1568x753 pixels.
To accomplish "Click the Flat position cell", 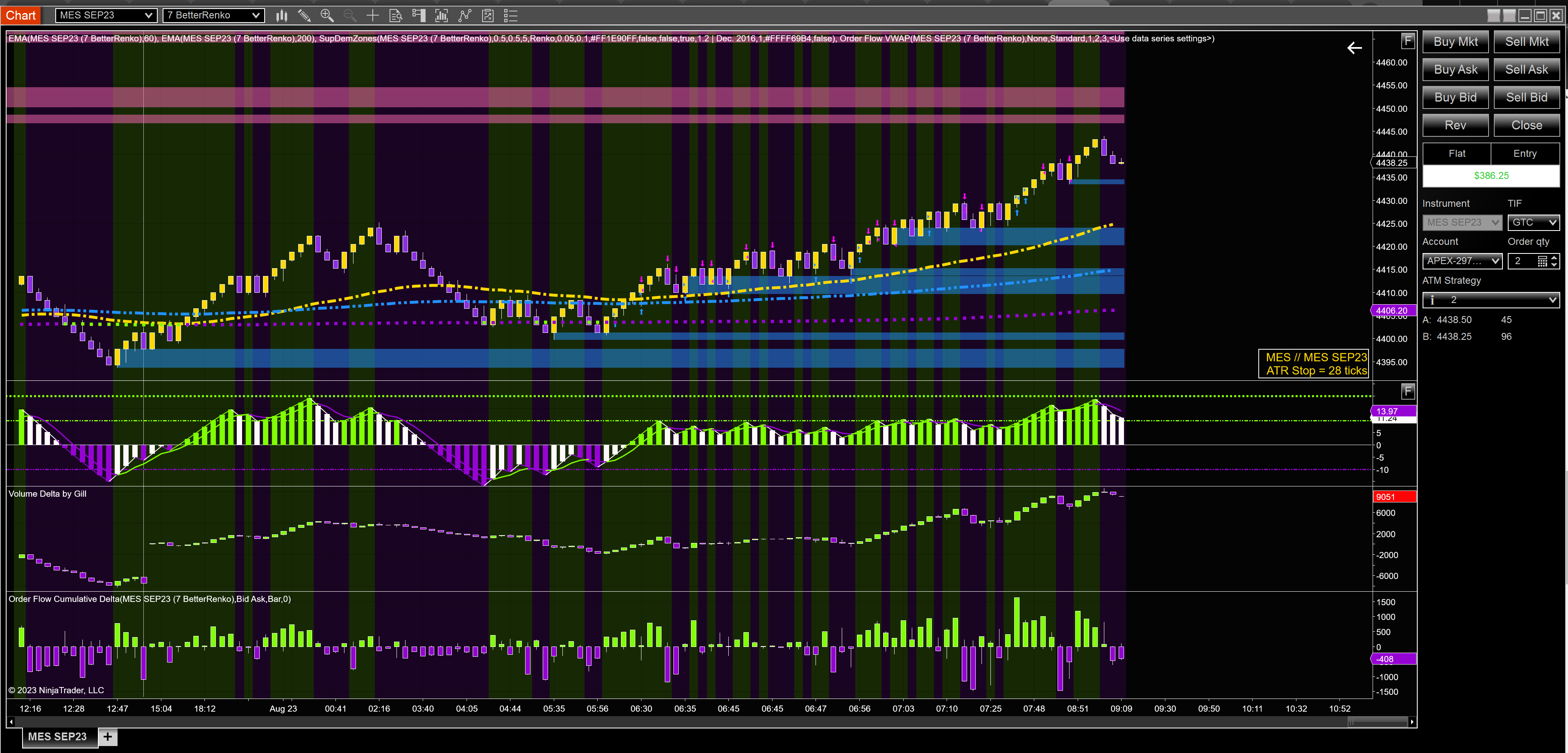I will (x=1457, y=154).
